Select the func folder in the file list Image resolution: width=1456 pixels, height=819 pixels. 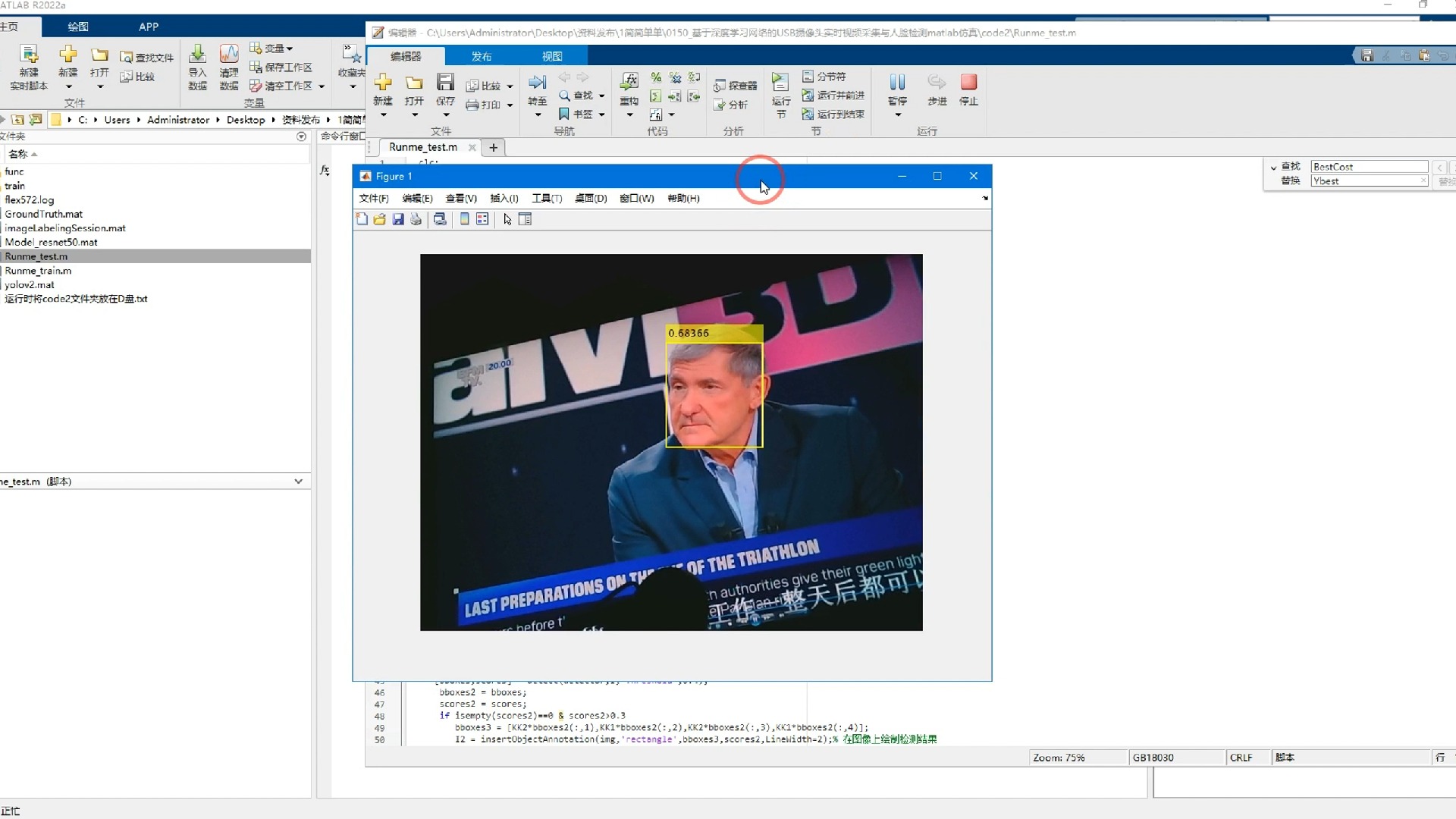14,171
